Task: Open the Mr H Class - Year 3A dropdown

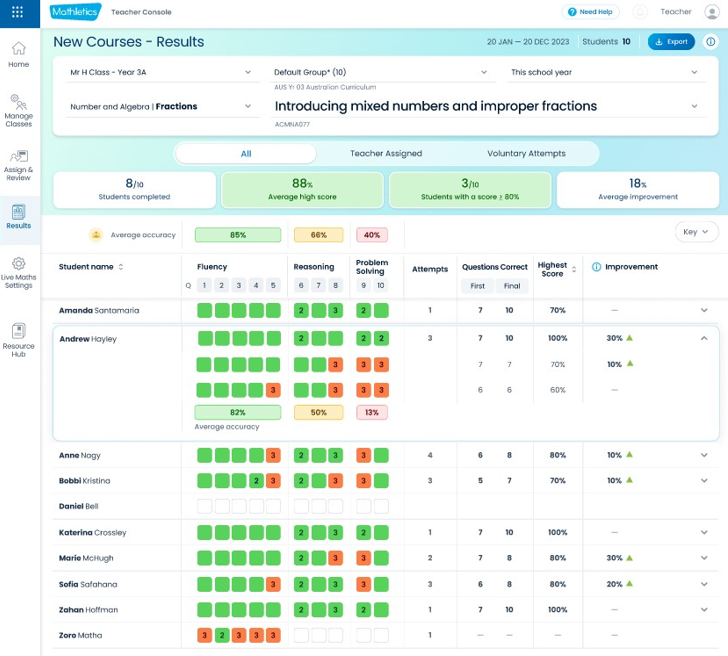Action: [x=162, y=72]
